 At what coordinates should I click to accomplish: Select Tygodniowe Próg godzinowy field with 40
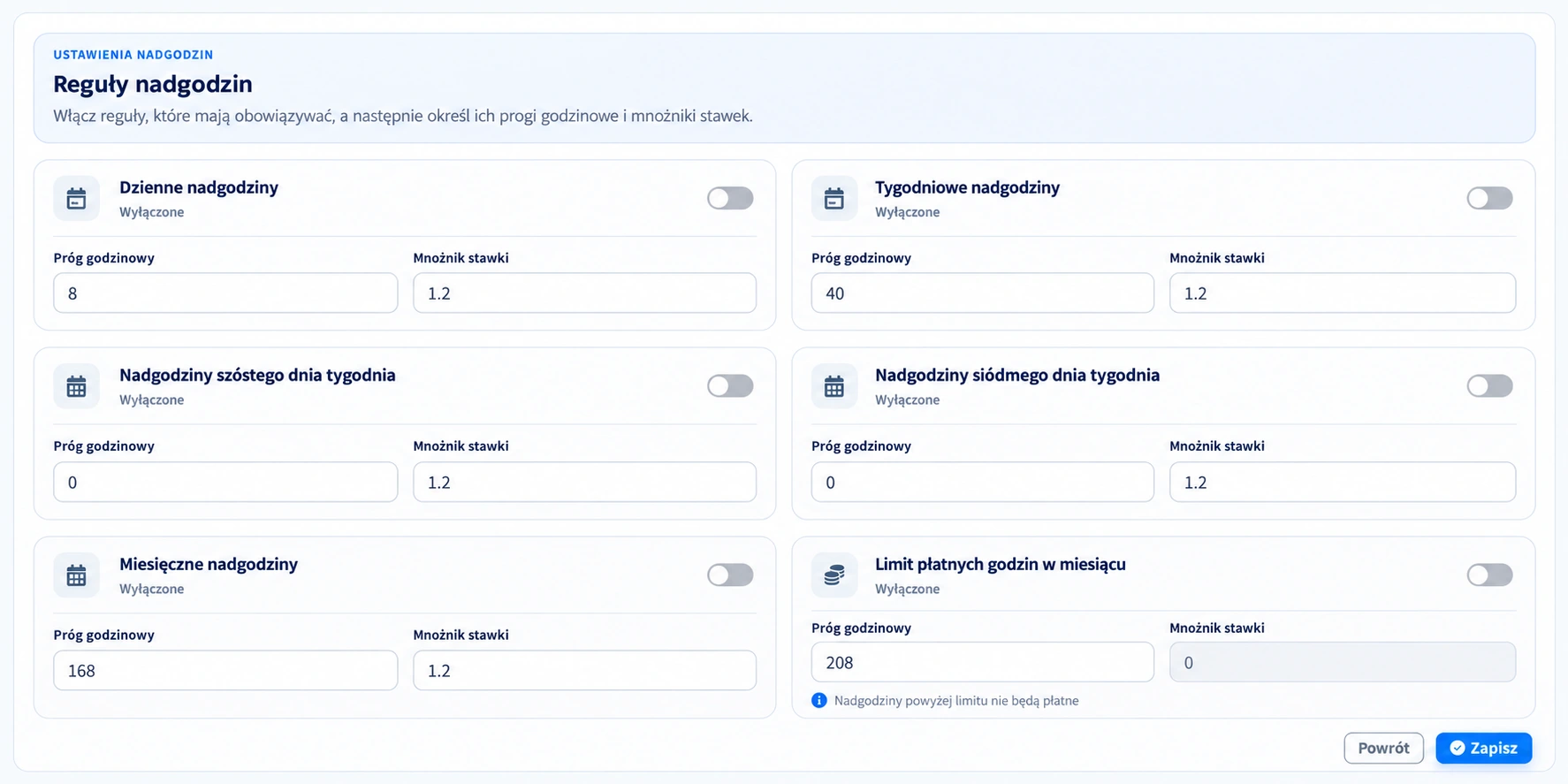coord(983,293)
